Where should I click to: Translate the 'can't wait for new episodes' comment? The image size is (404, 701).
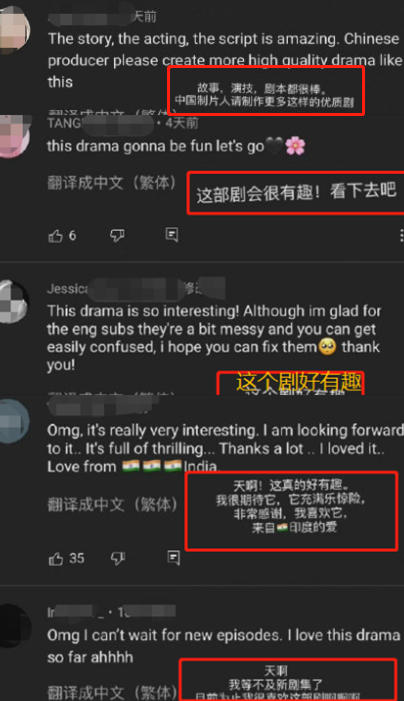pyautogui.click(x=112, y=693)
